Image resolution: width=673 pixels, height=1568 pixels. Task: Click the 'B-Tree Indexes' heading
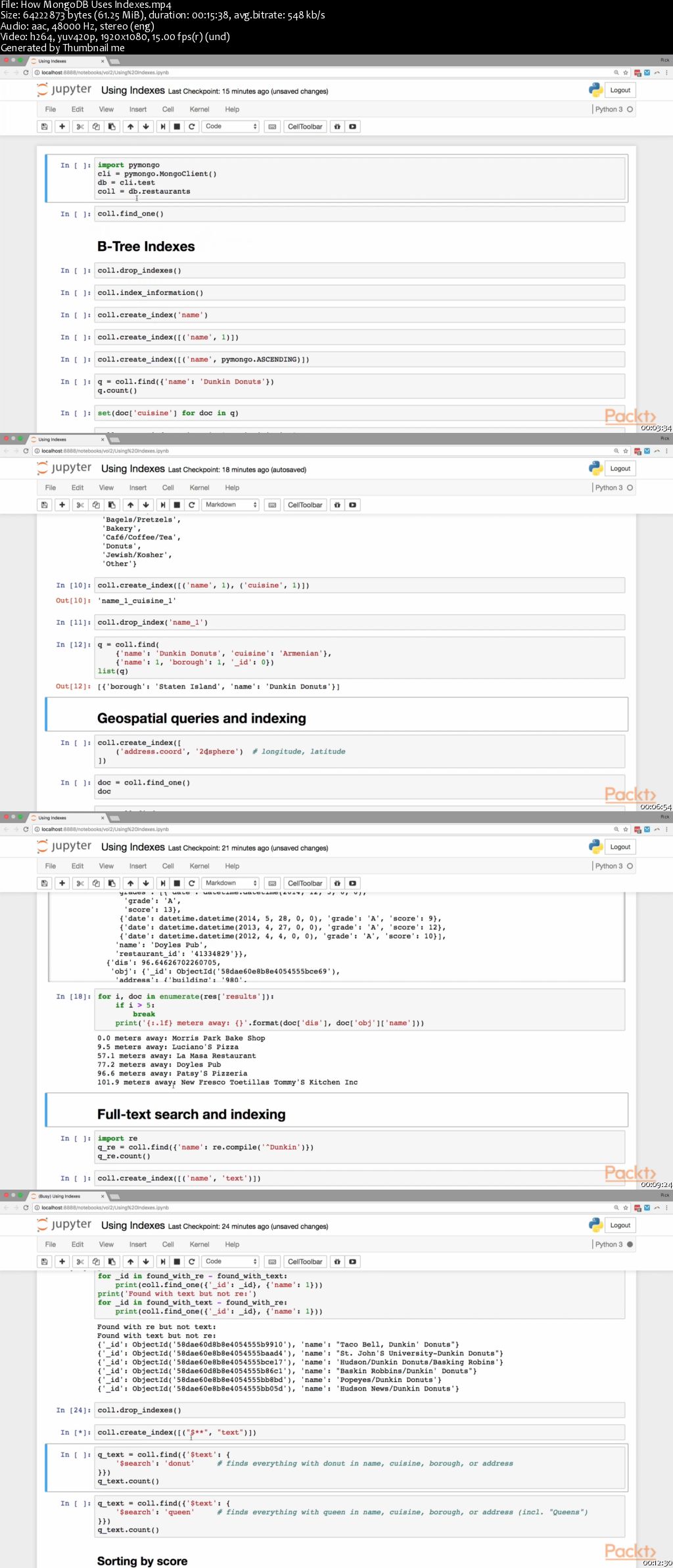click(x=146, y=247)
